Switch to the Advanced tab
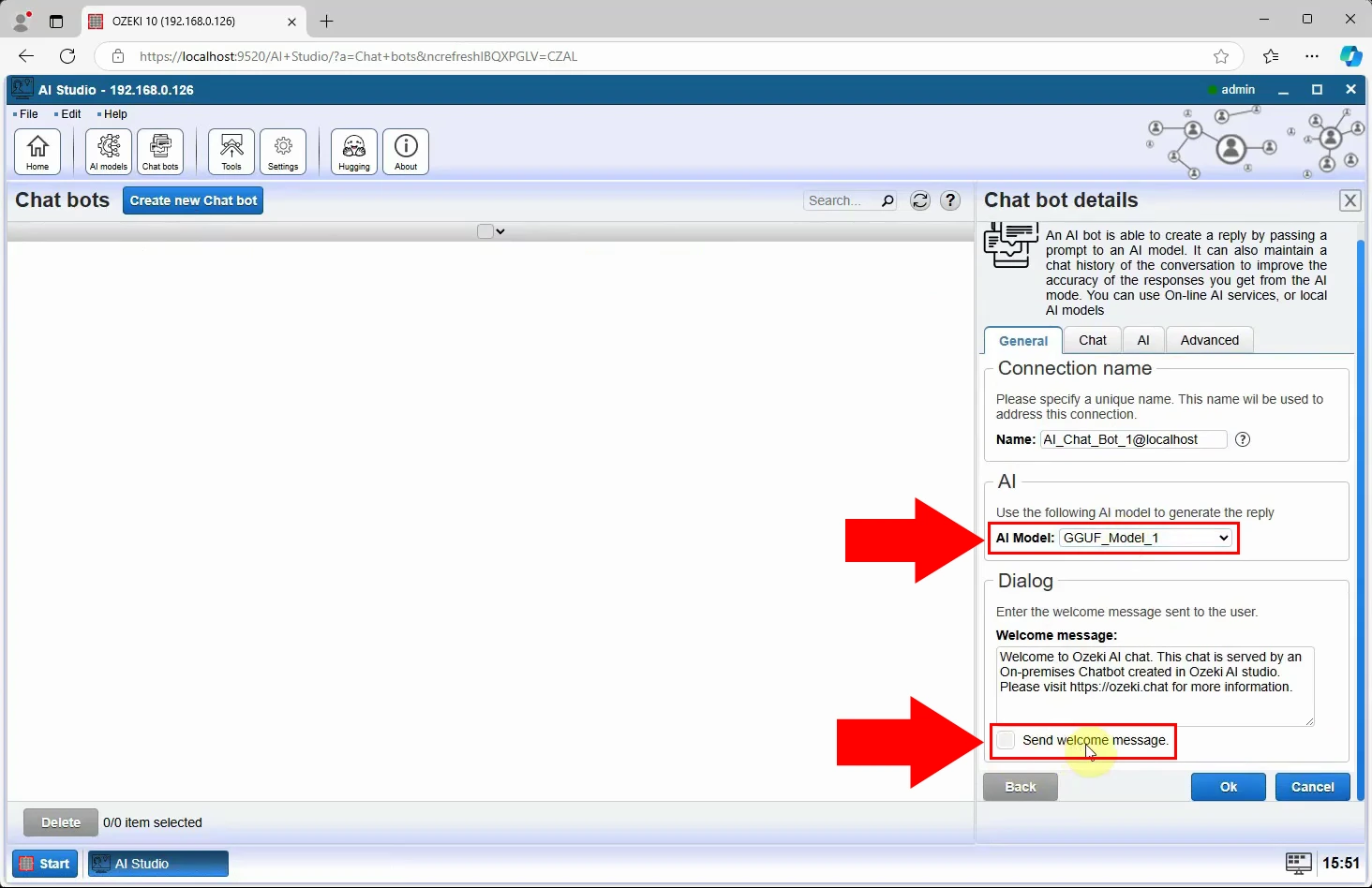Screen dimensions: 1372x888 (1210, 340)
